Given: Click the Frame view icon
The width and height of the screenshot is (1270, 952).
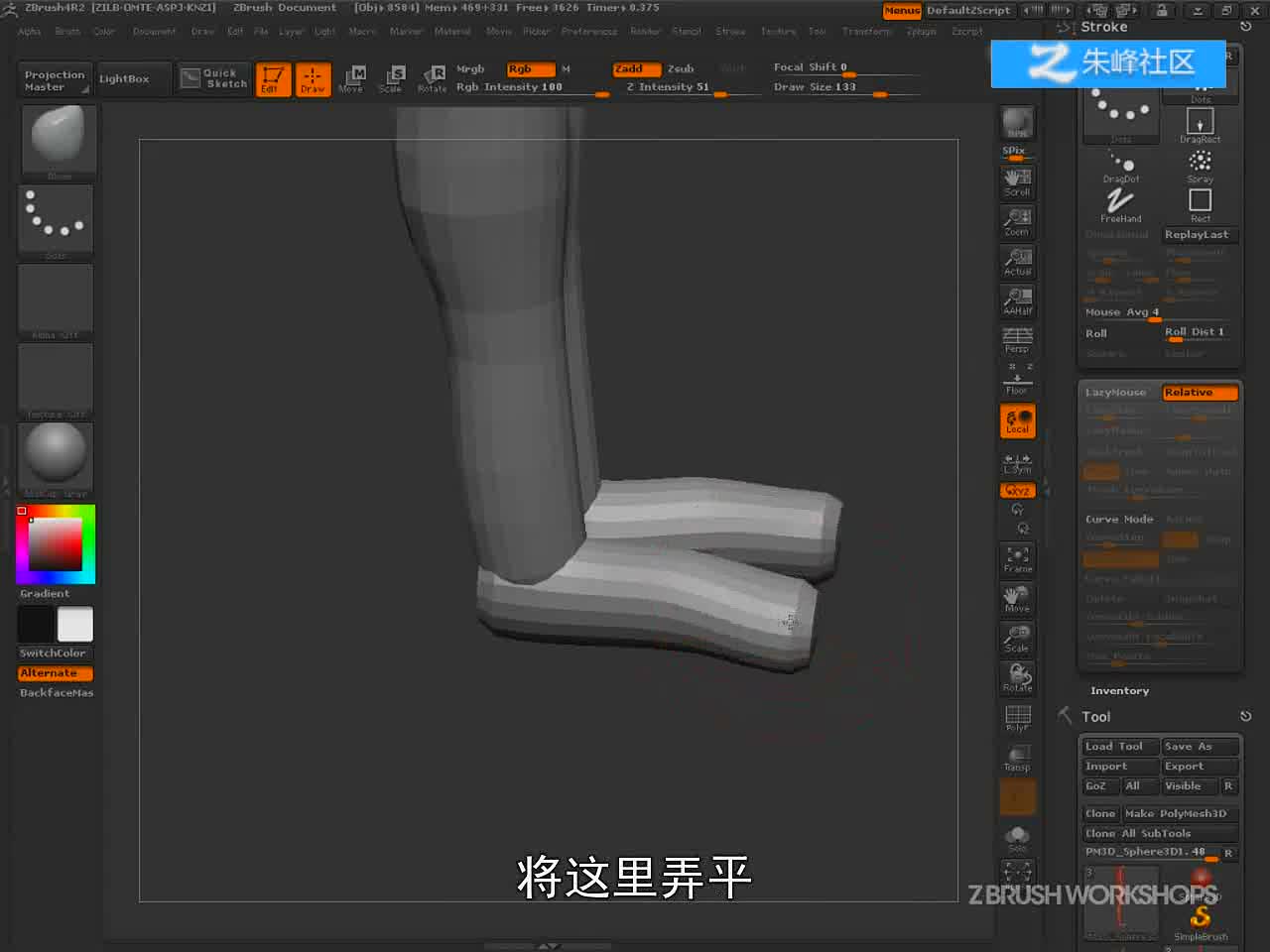Looking at the screenshot, I should pyautogui.click(x=1018, y=559).
